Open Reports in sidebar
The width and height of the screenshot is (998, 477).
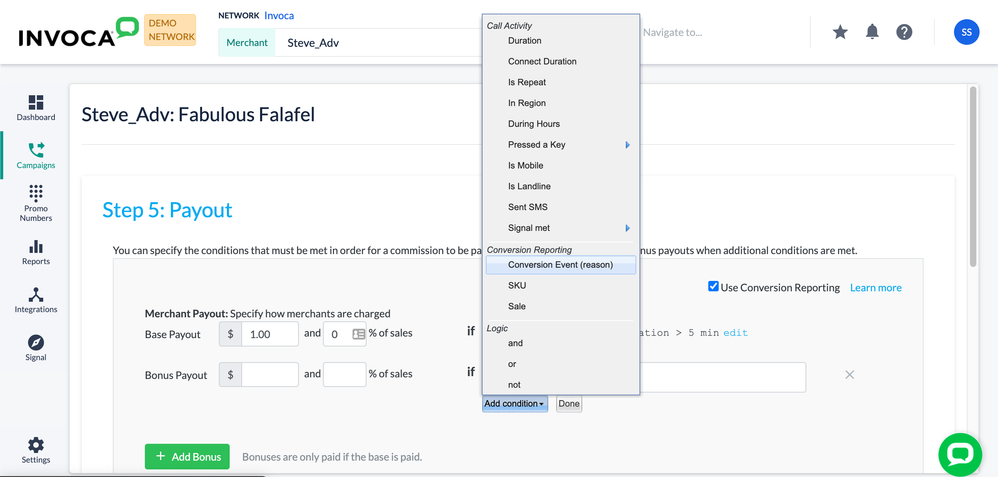(x=36, y=252)
